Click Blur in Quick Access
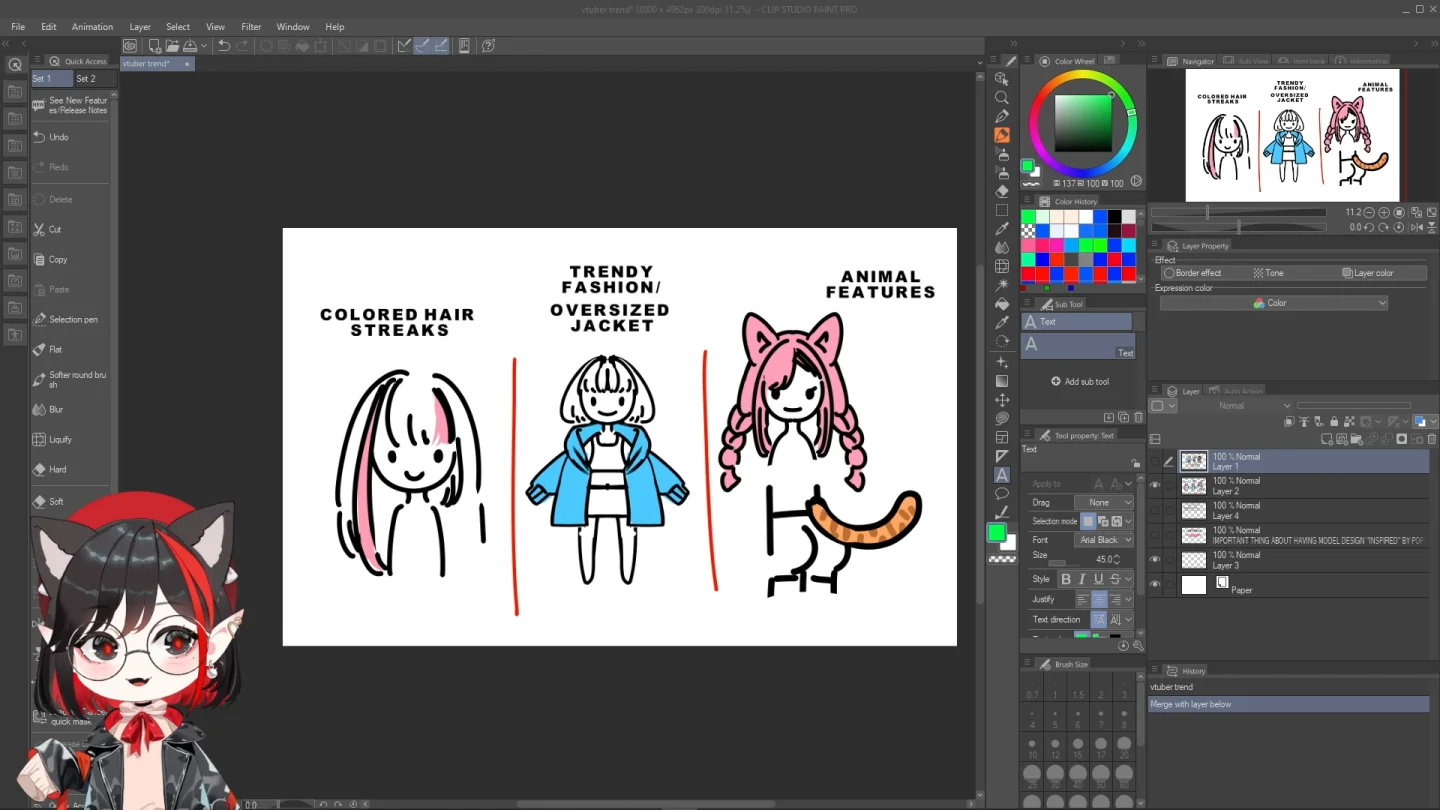 pyautogui.click(x=70, y=409)
